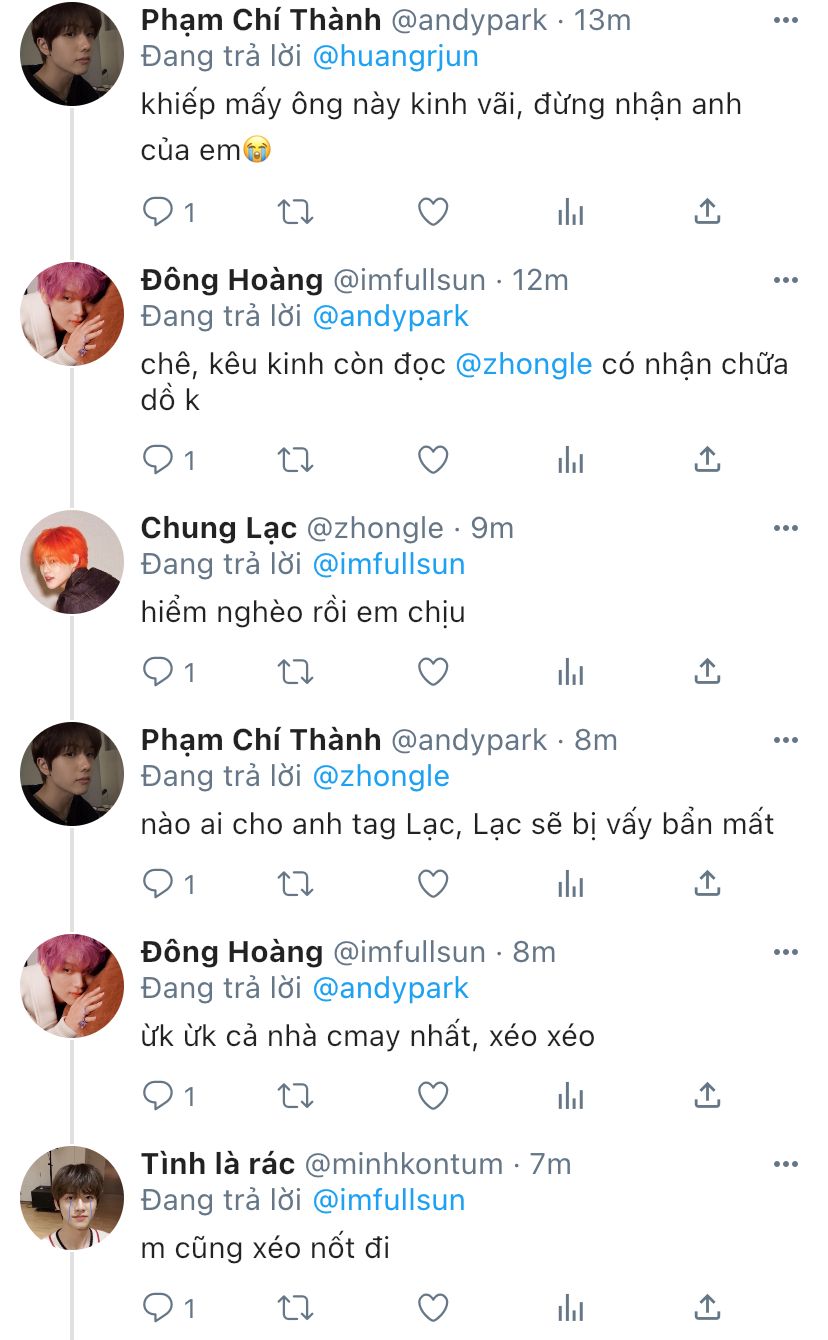Share Phạm Chí Thành's 8m tweet
The image size is (828, 1340).
(707, 884)
